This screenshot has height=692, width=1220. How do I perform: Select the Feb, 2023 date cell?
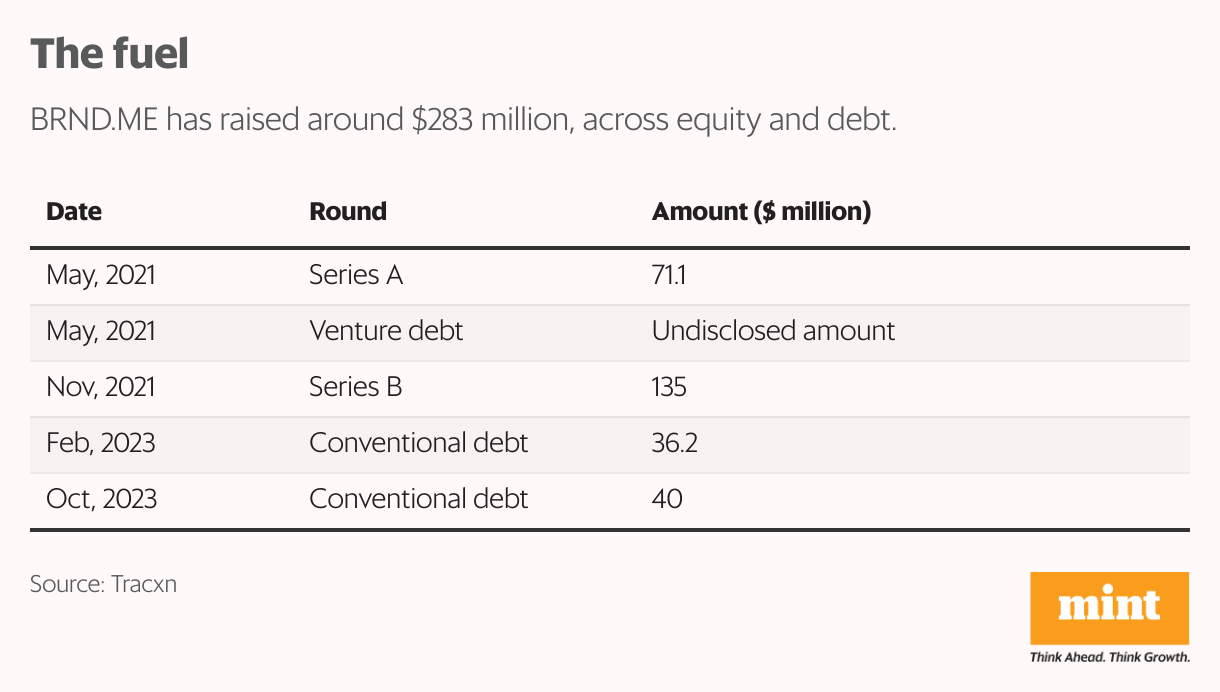(101, 442)
